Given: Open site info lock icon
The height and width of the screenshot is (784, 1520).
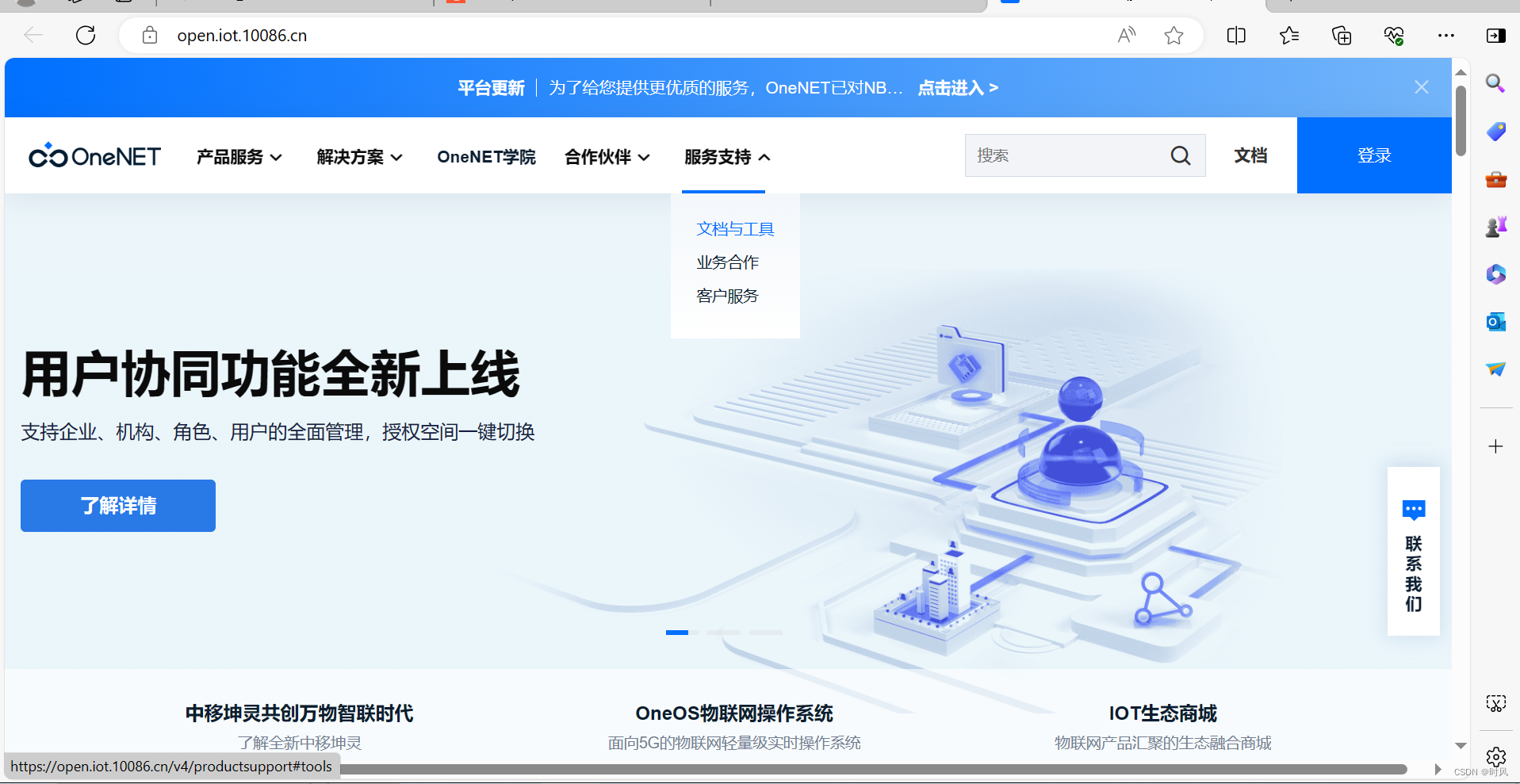Looking at the screenshot, I should click(x=149, y=35).
